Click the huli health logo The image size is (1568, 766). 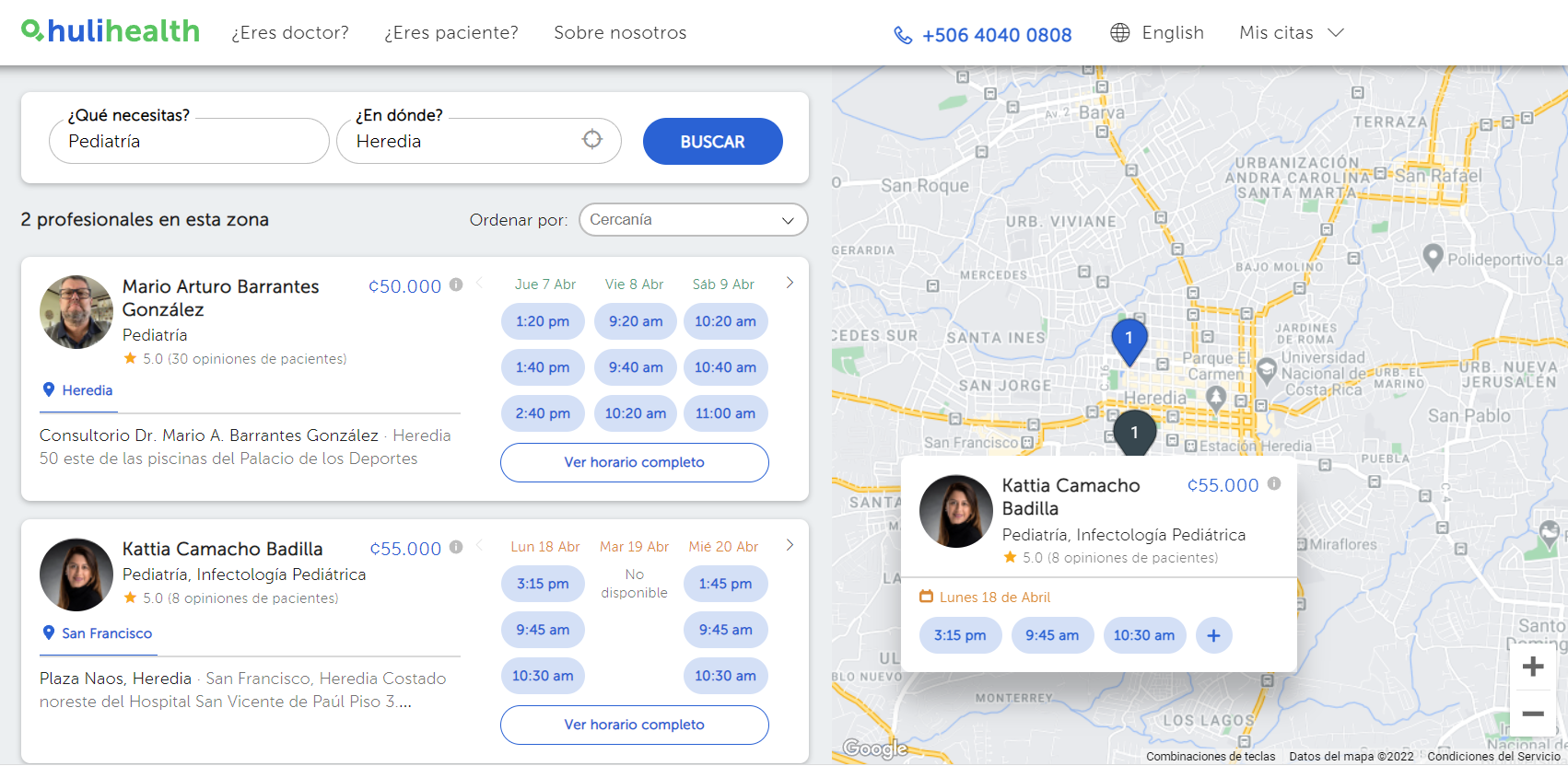[110, 31]
